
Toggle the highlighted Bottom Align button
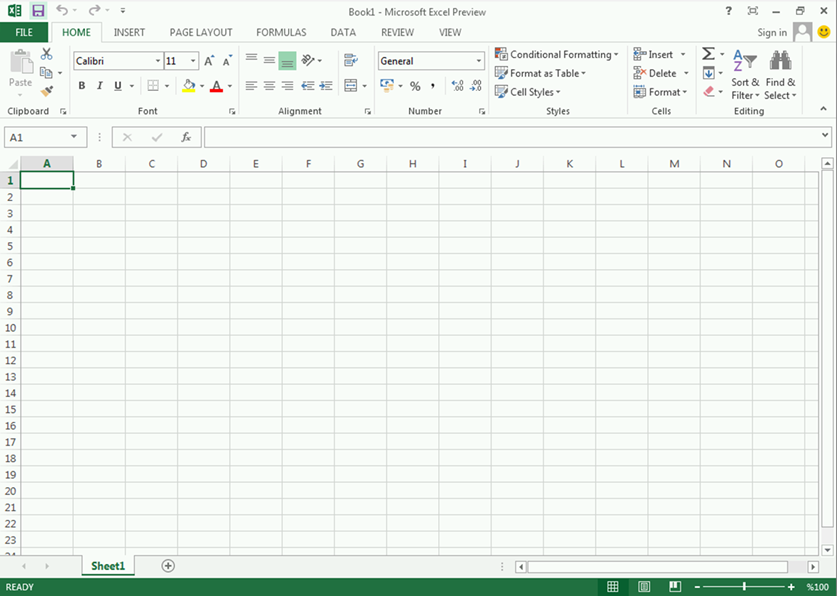[287, 61]
